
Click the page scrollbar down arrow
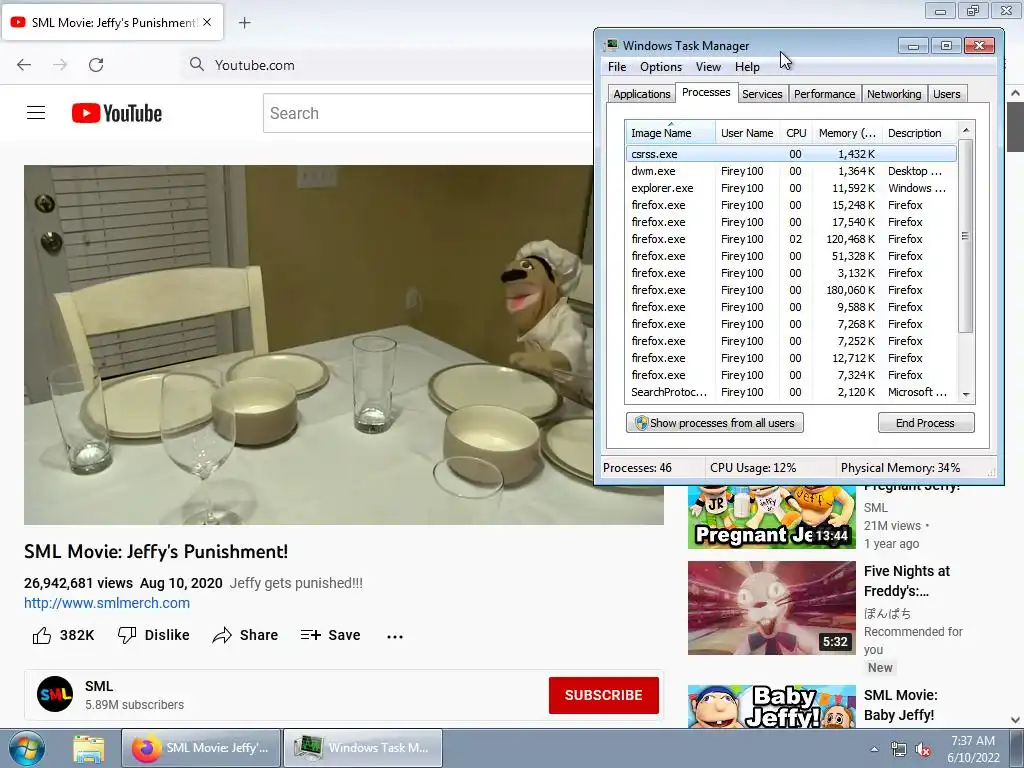(x=1016, y=720)
